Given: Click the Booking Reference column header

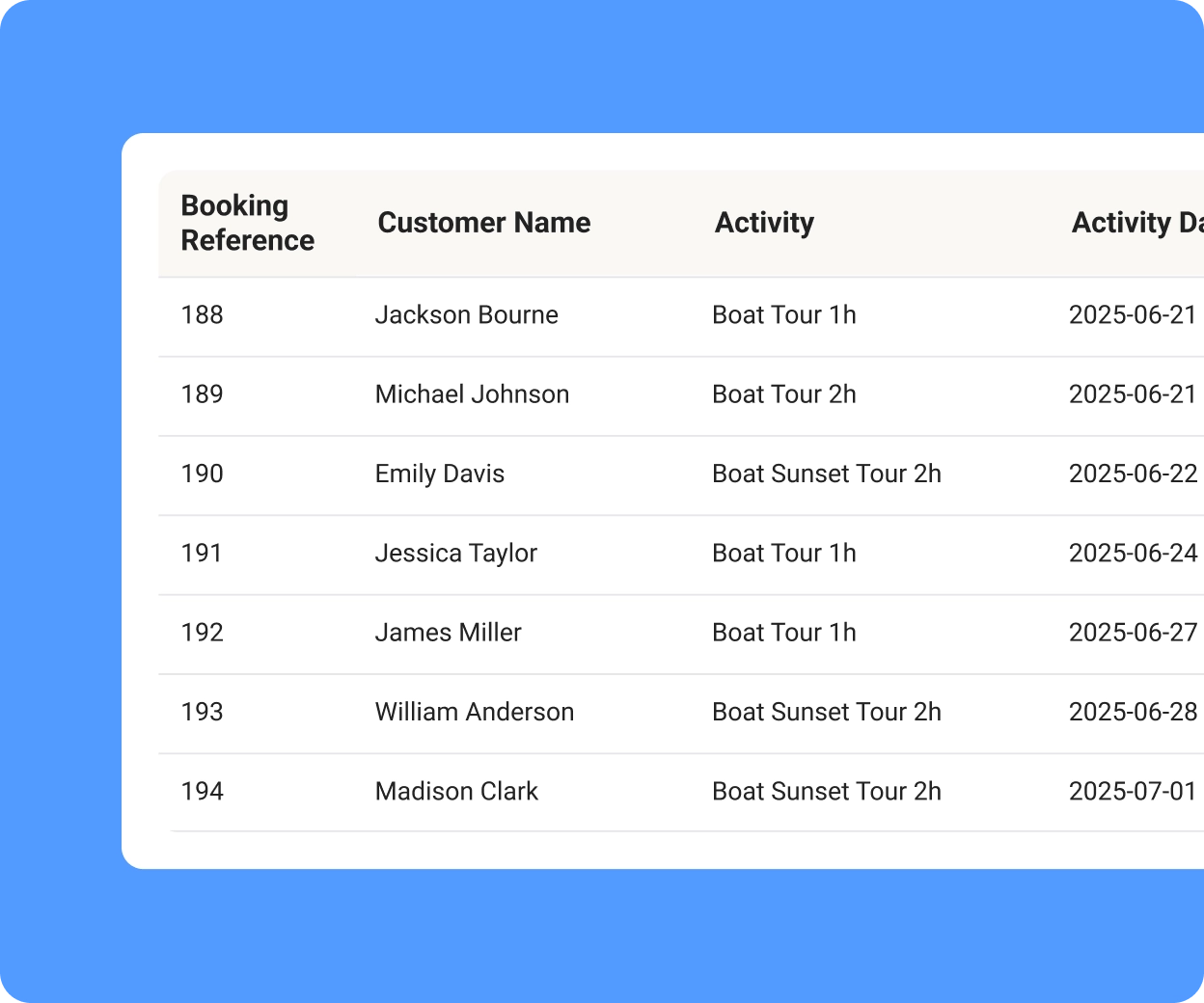Looking at the screenshot, I should (248, 223).
